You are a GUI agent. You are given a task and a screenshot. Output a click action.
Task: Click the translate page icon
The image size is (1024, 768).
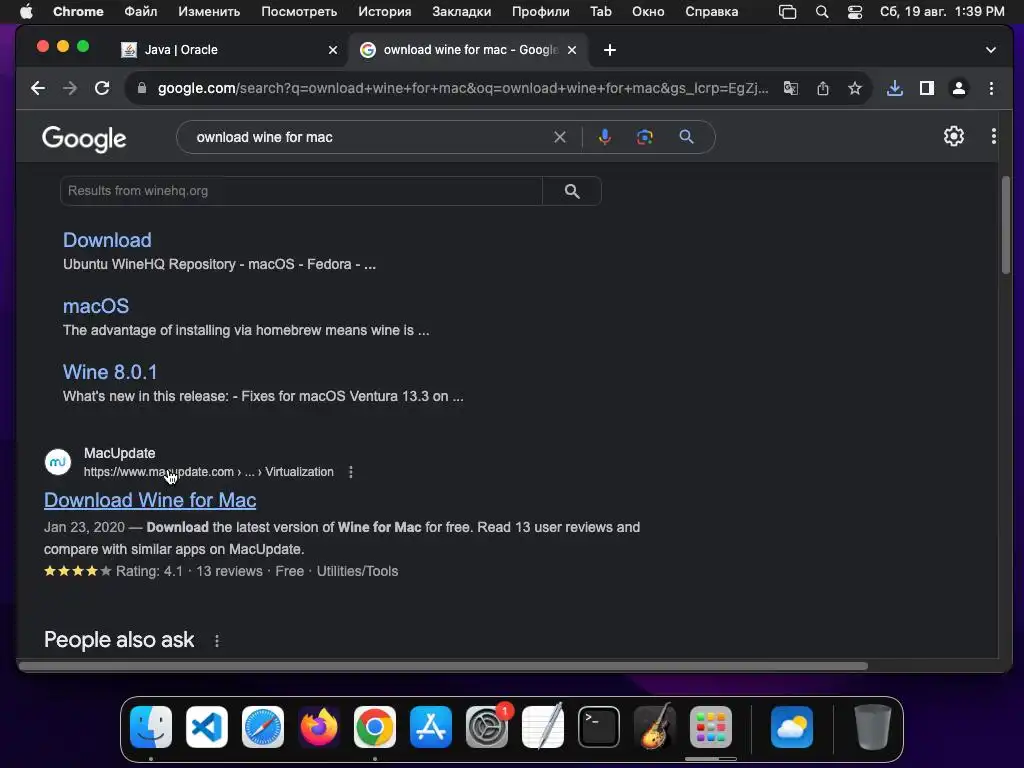click(x=791, y=88)
